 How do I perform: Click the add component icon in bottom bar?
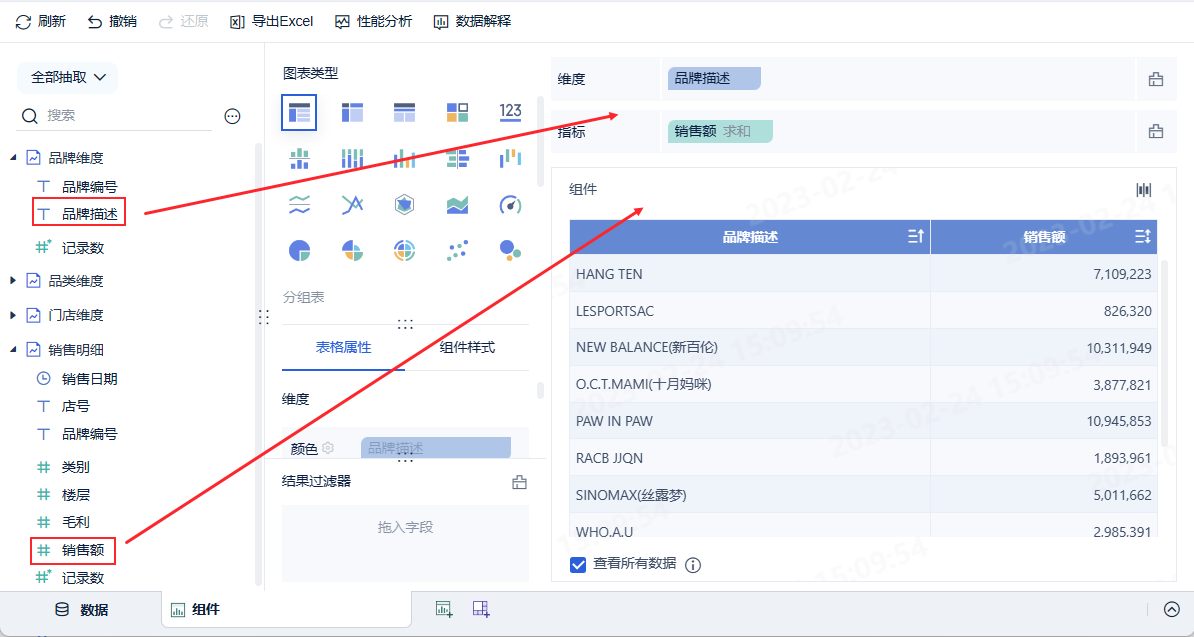(443, 608)
